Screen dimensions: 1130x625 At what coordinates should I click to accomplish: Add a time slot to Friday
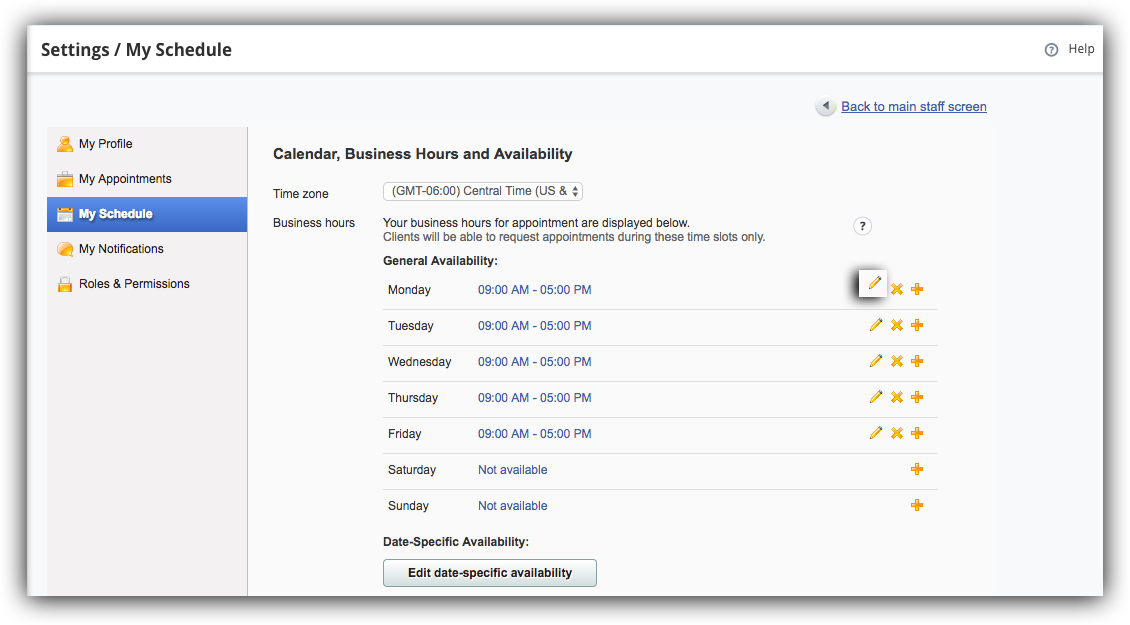click(917, 433)
